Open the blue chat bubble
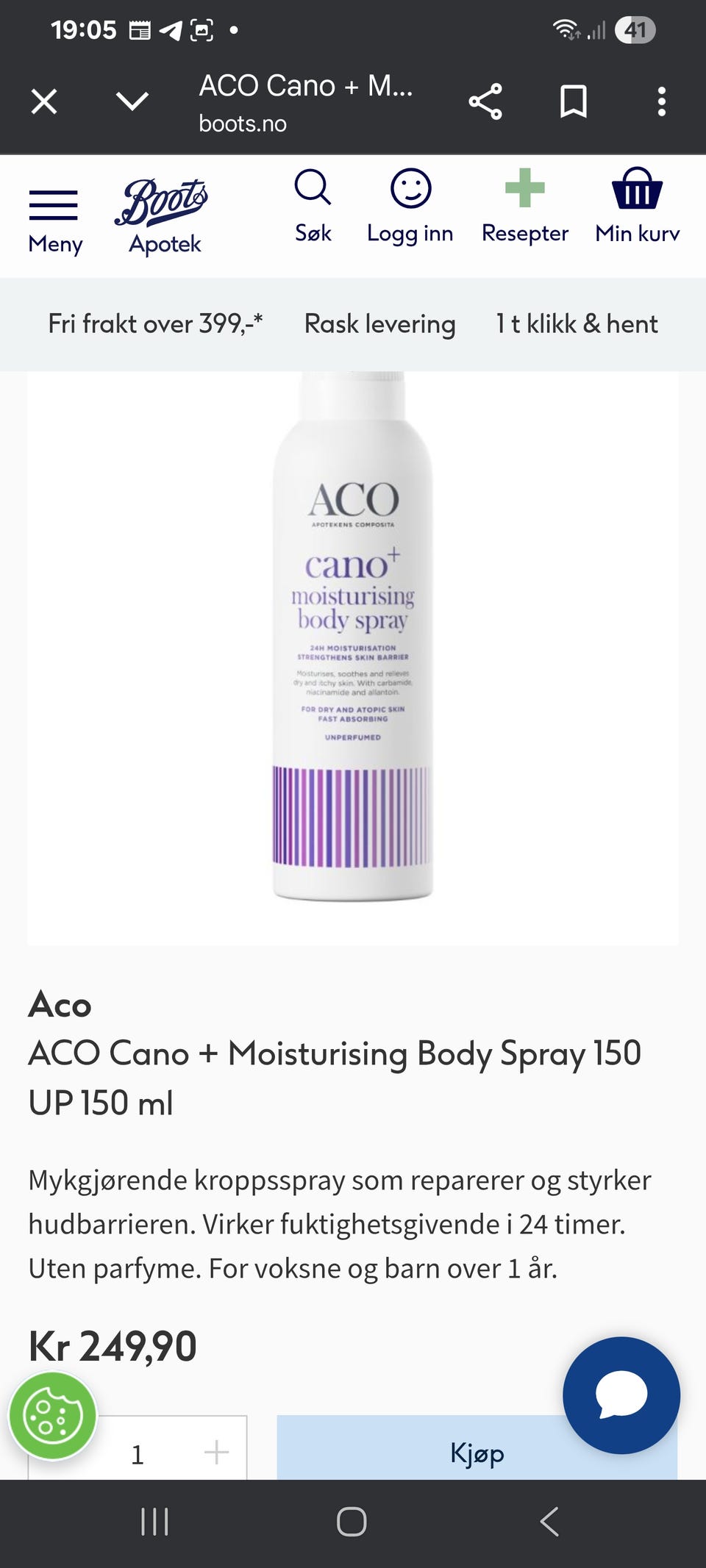Image resolution: width=706 pixels, height=1568 pixels. [621, 1395]
